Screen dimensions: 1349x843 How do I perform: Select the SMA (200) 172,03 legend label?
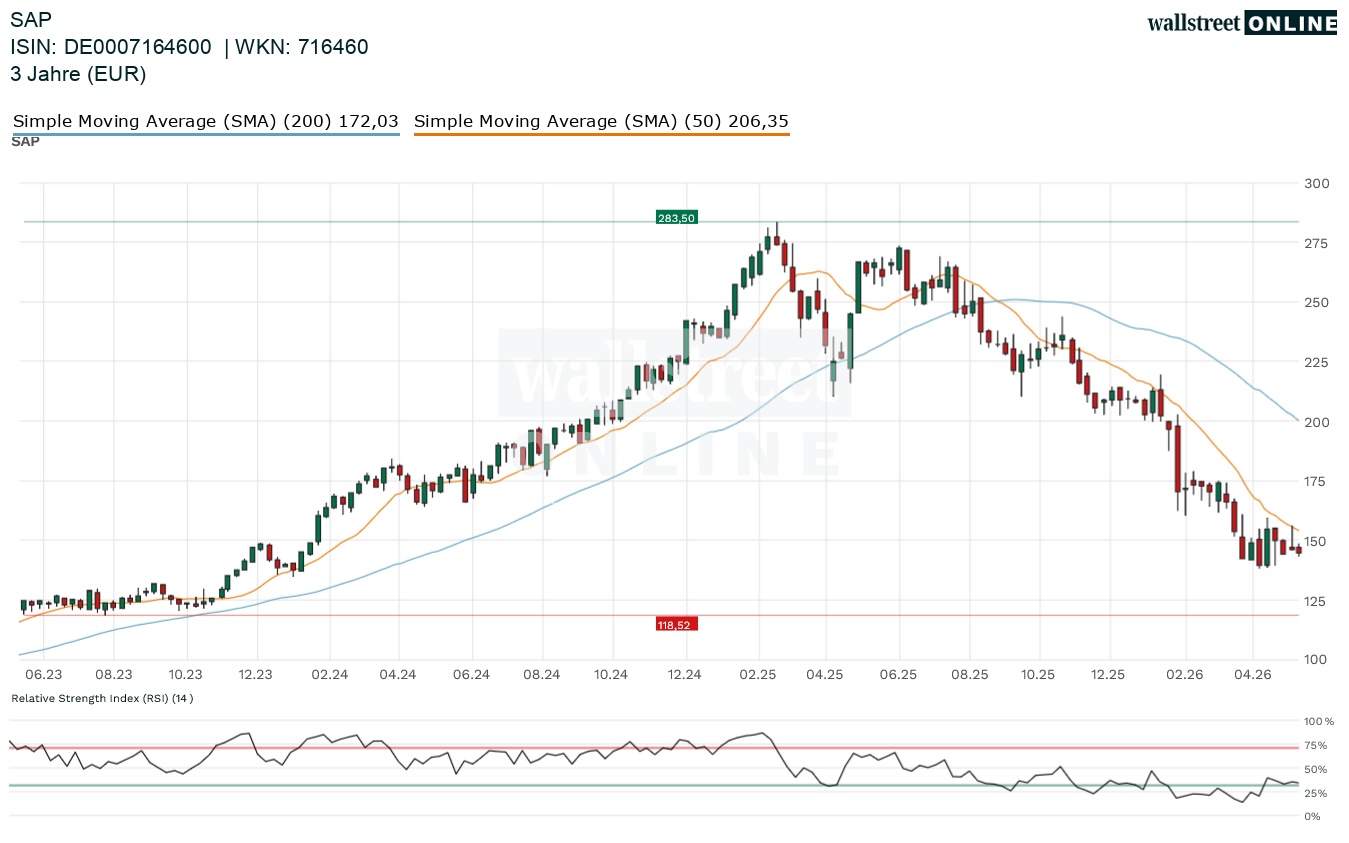[206, 121]
